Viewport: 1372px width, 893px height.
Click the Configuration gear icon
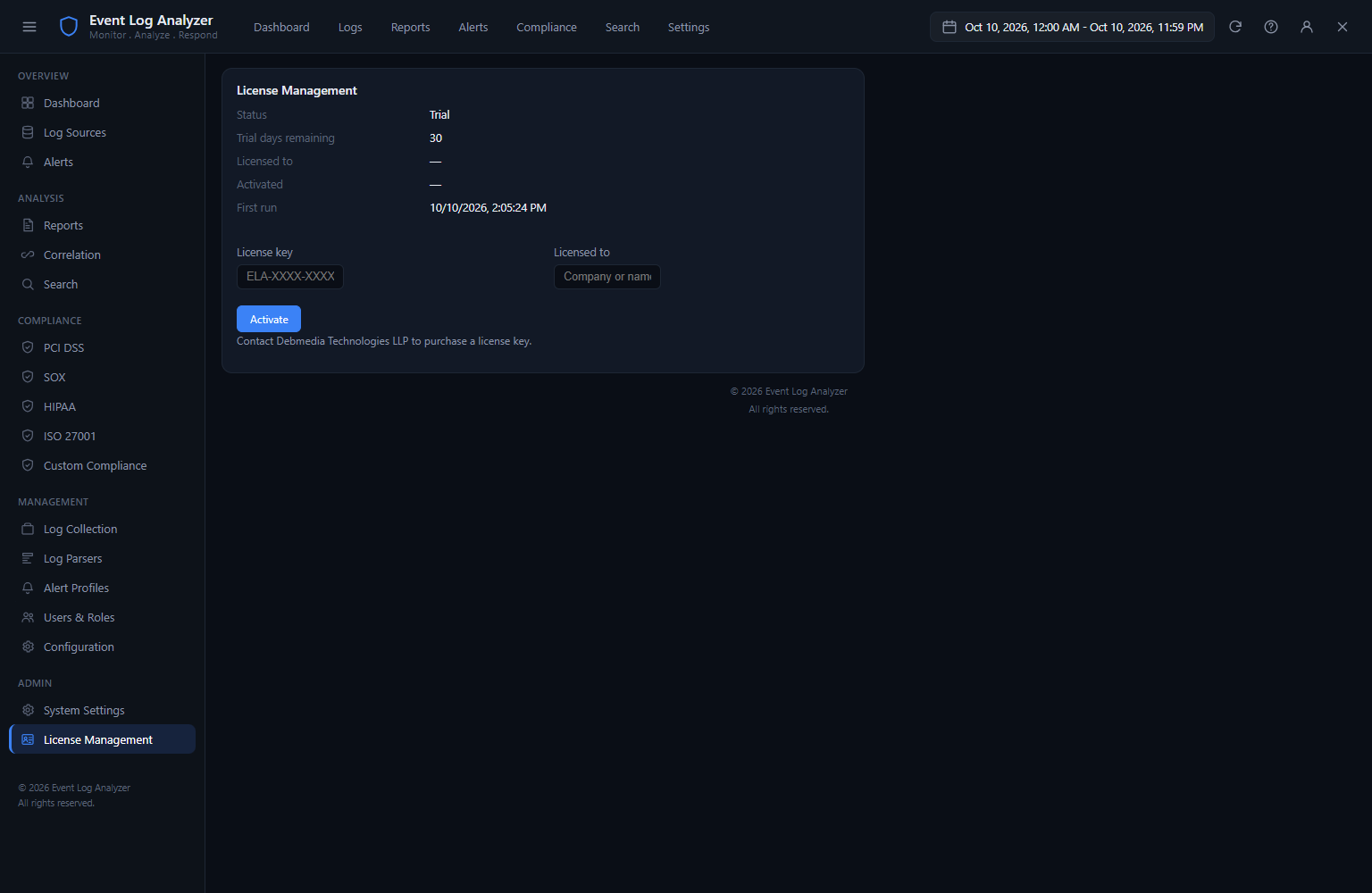click(x=28, y=647)
